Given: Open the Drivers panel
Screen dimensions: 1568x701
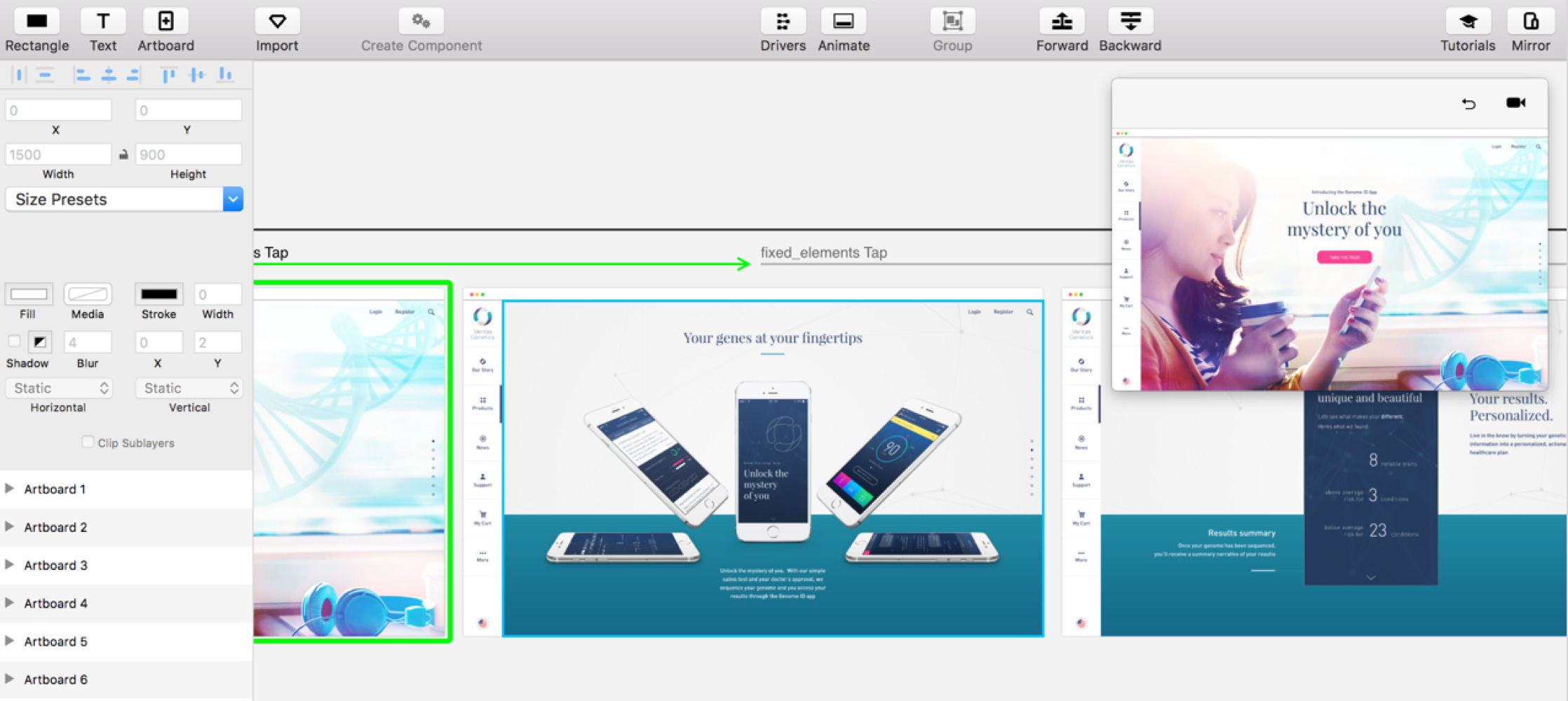Looking at the screenshot, I should click(x=783, y=22).
